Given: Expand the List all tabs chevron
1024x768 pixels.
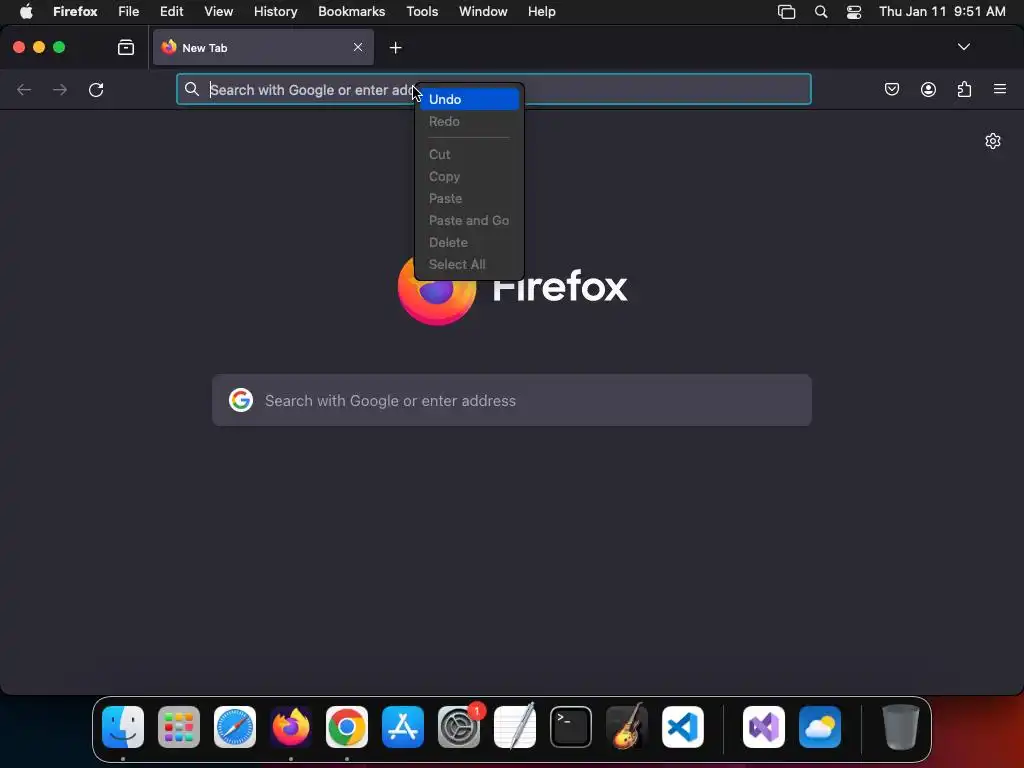Looking at the screenshot, I should [963, 47].
